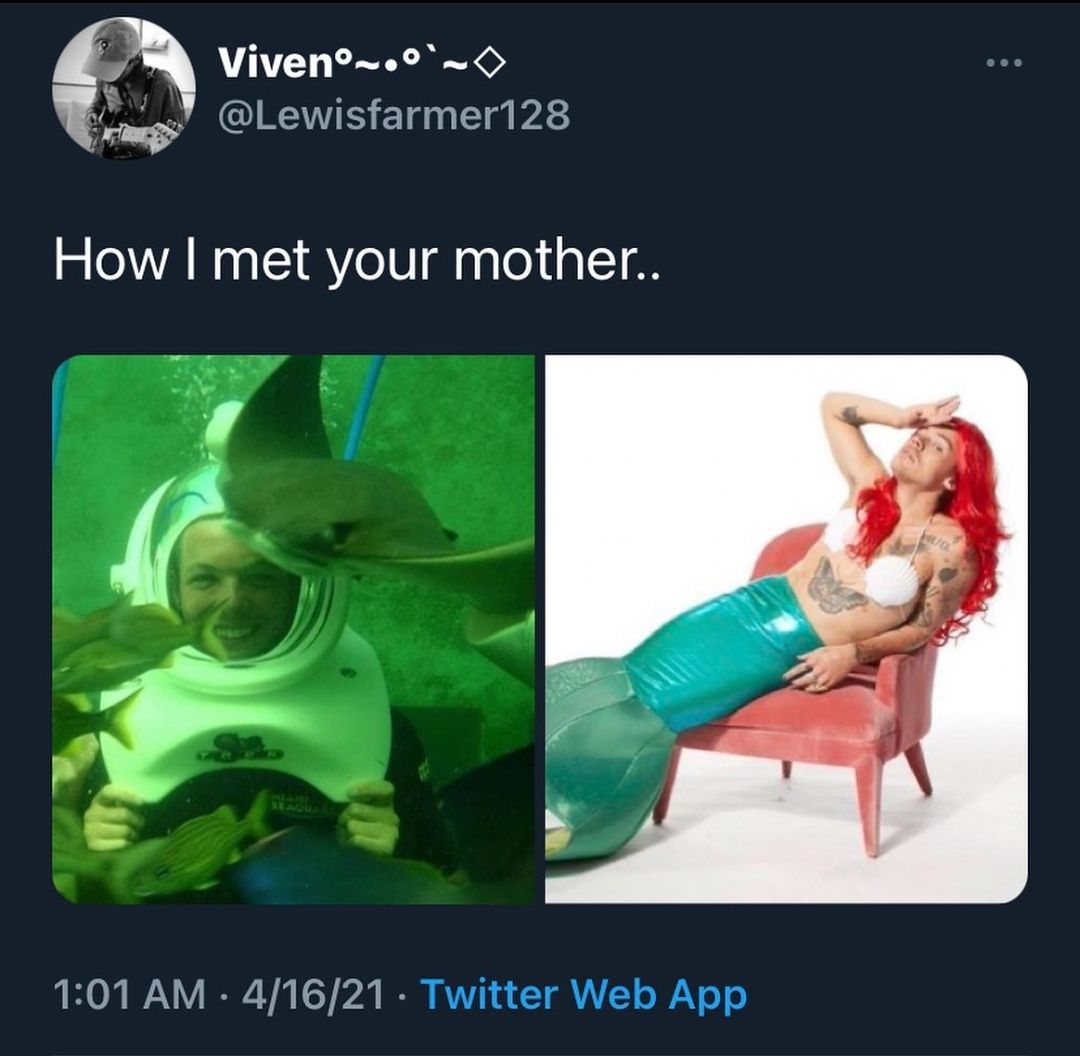Click the Twitter Web App source link
Viewport: 1080px width, 1056px height.
[x=583, y=995]
